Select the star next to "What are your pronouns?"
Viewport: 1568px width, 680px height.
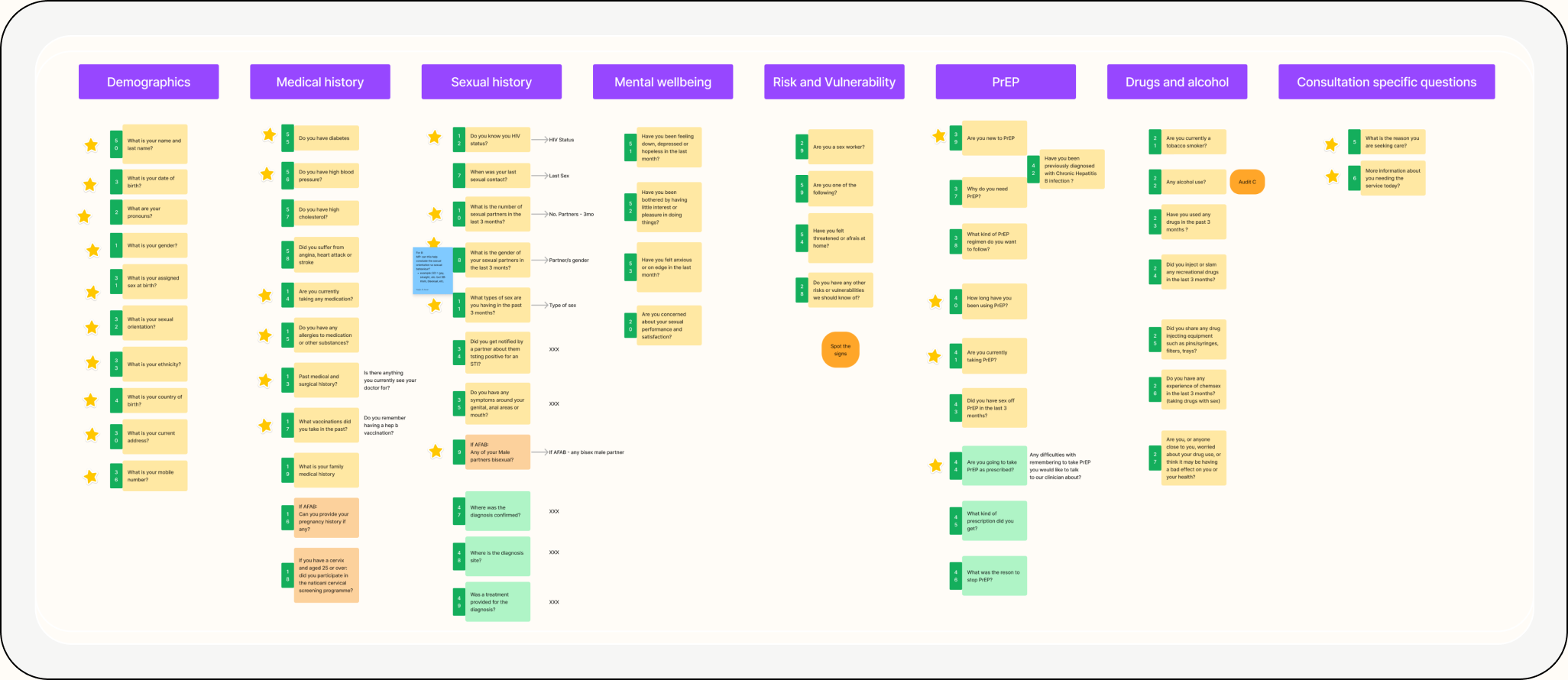[x=84, y=217]
